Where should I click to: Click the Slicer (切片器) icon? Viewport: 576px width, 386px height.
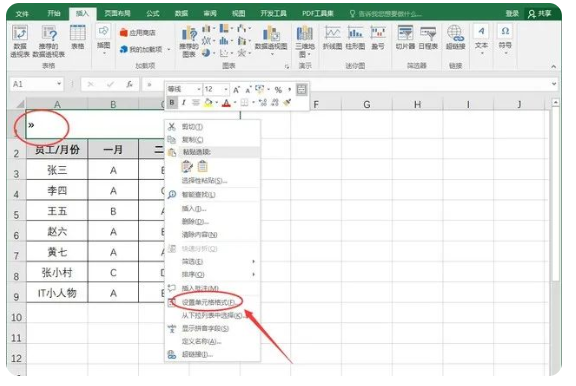[405, 37]
